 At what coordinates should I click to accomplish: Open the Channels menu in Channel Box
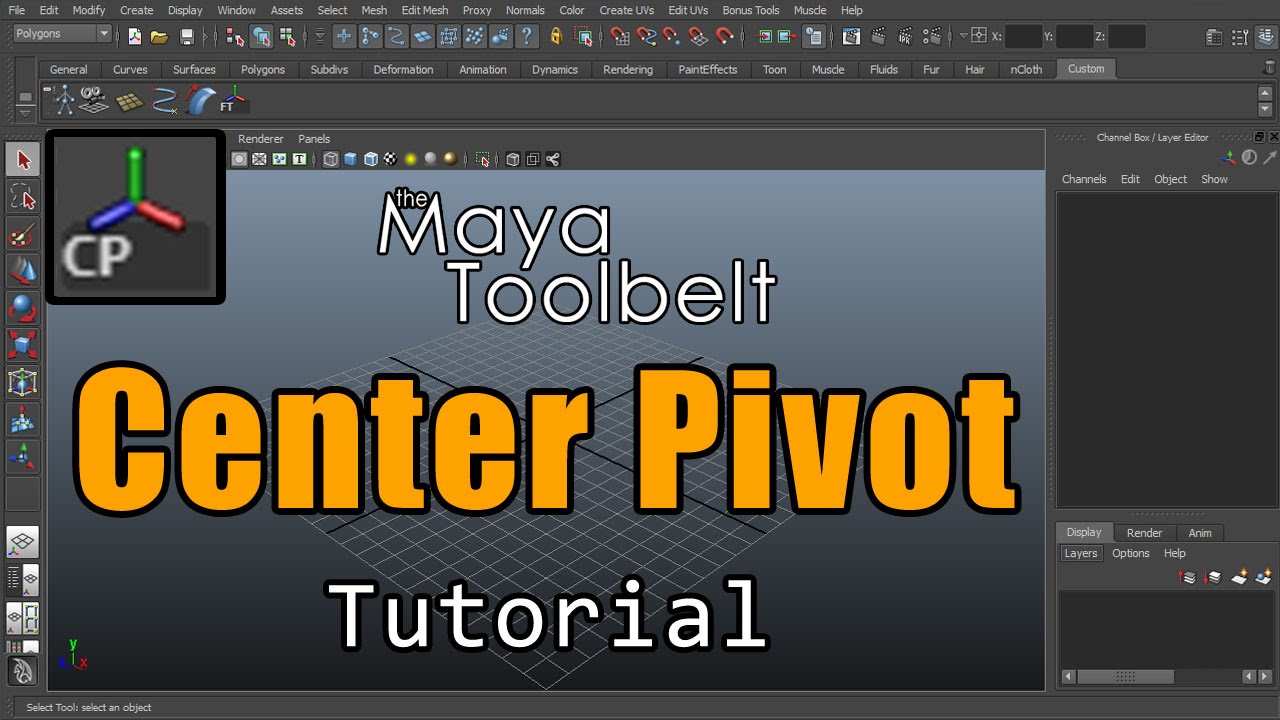(1084, 179)
